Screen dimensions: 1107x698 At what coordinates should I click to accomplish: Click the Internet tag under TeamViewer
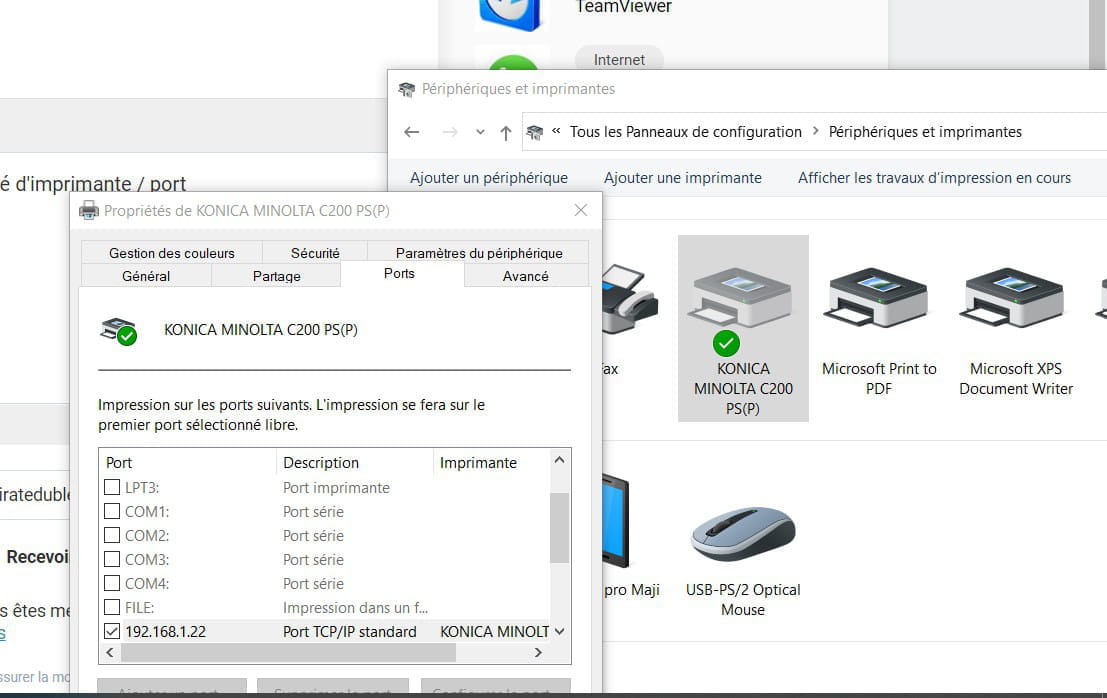click(619, 59)
